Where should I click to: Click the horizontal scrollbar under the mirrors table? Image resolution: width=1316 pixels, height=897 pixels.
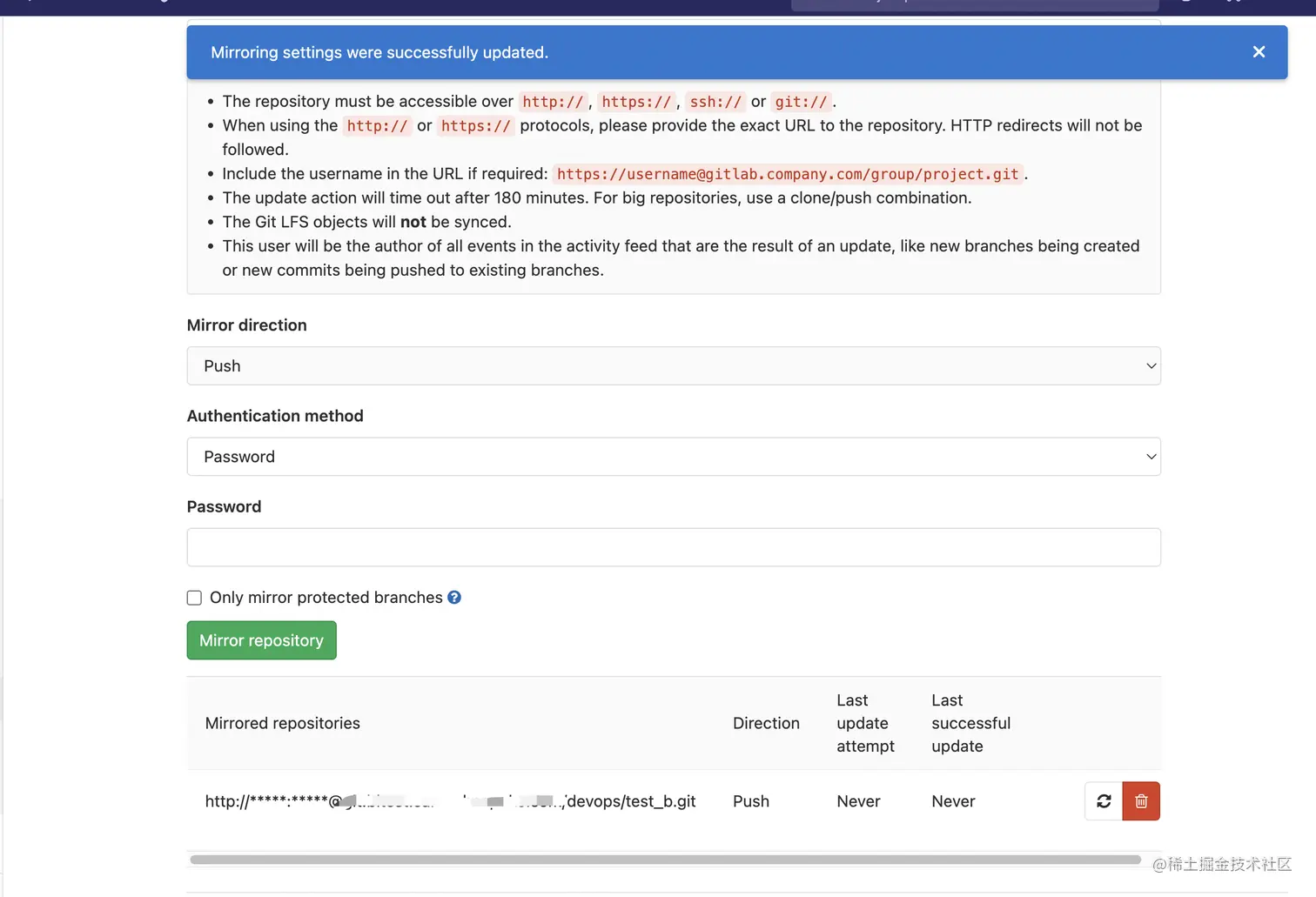pyautogui.click(x=665, y=860)
